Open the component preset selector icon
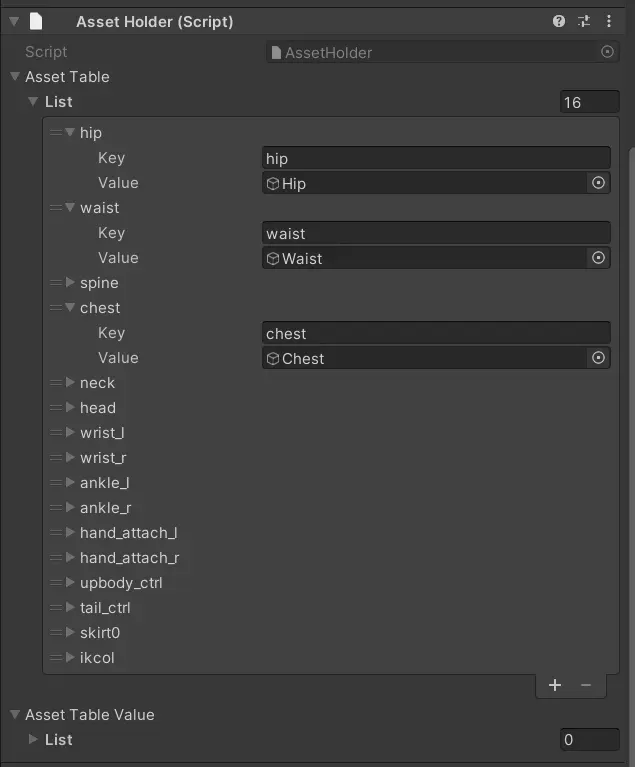This screenshot has width=635, height=767. tap(584, 21)
